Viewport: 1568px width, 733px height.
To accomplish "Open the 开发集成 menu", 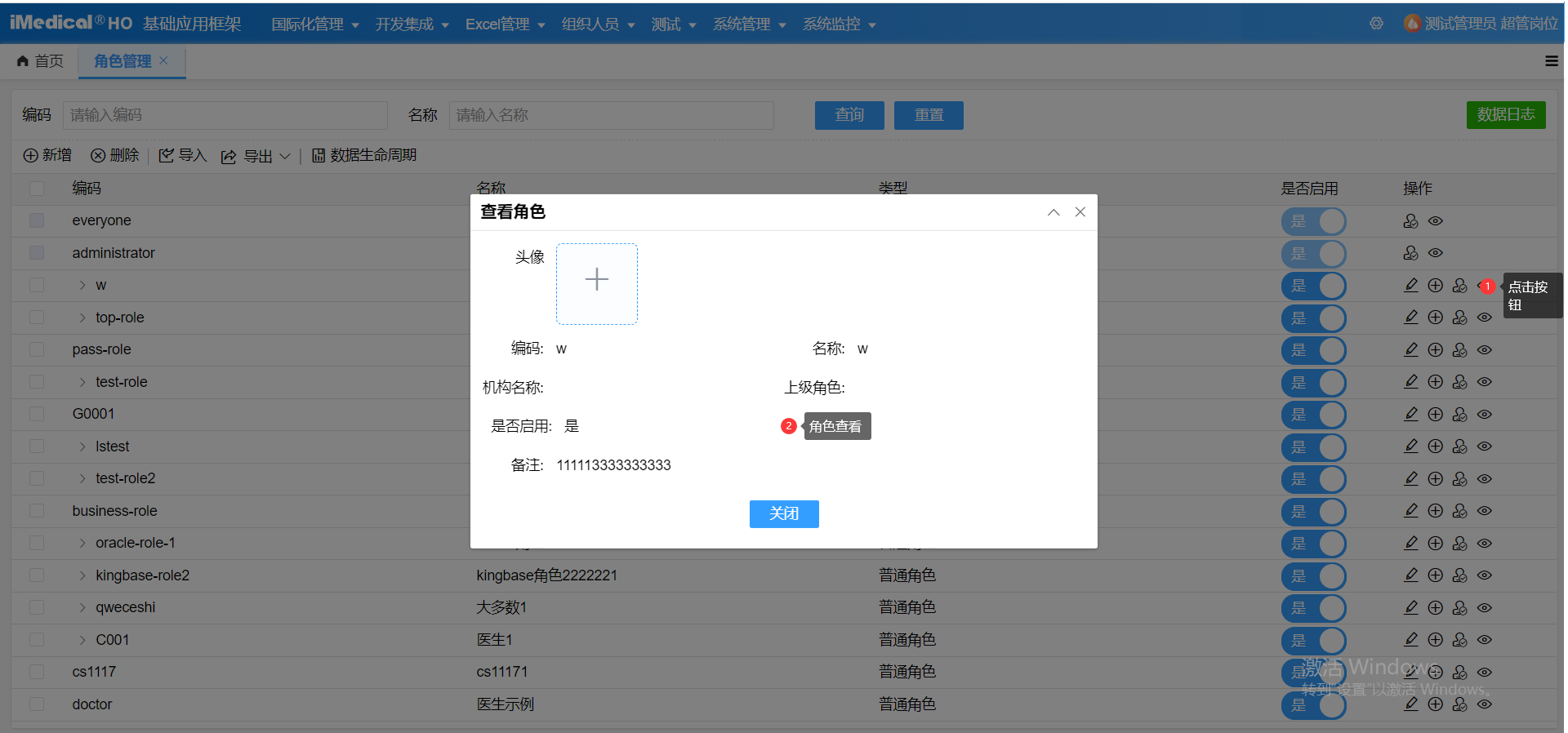I will coord(412,24).
